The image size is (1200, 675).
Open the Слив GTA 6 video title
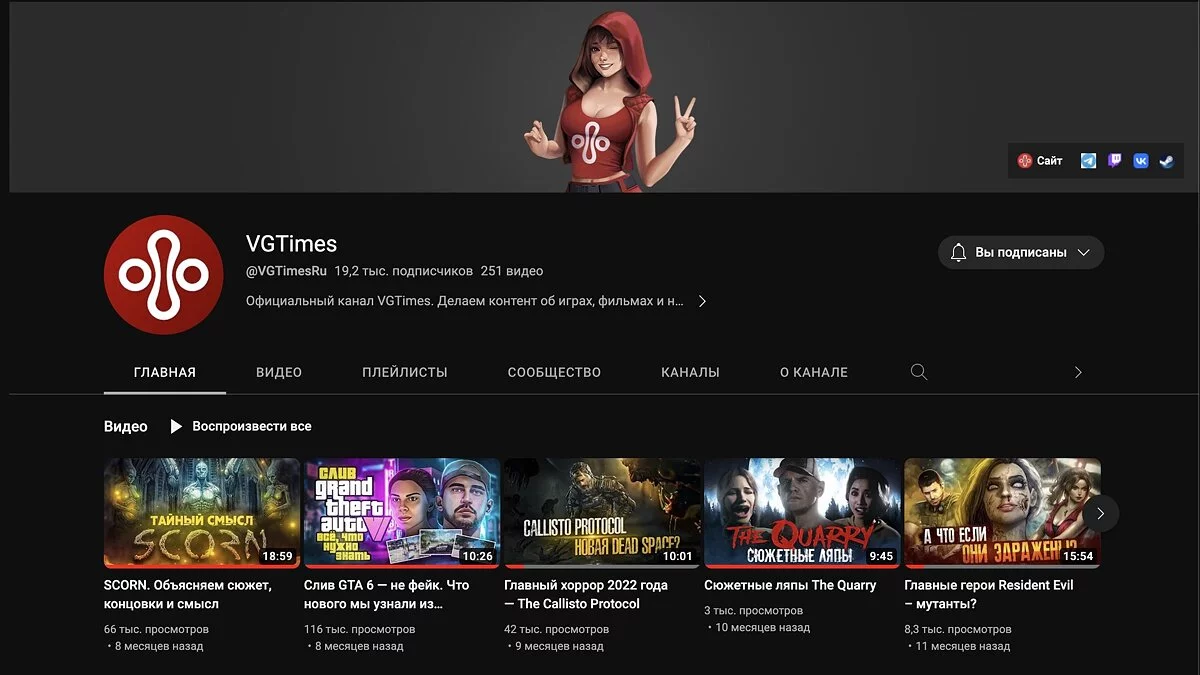[386, 594]
